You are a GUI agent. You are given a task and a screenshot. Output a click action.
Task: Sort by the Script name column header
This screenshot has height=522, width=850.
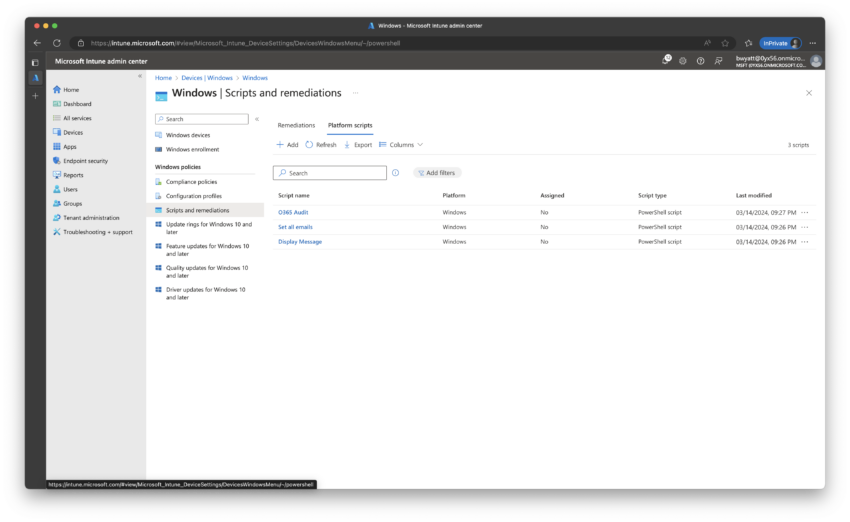click(294, 195)
